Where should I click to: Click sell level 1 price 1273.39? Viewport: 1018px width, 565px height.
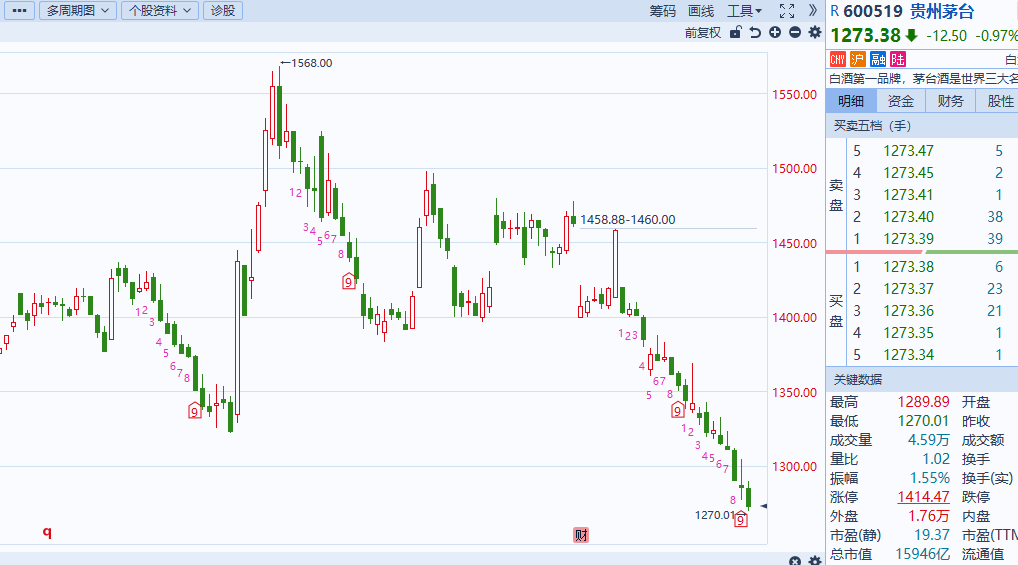pyautogui.click(x=908, y=238)
